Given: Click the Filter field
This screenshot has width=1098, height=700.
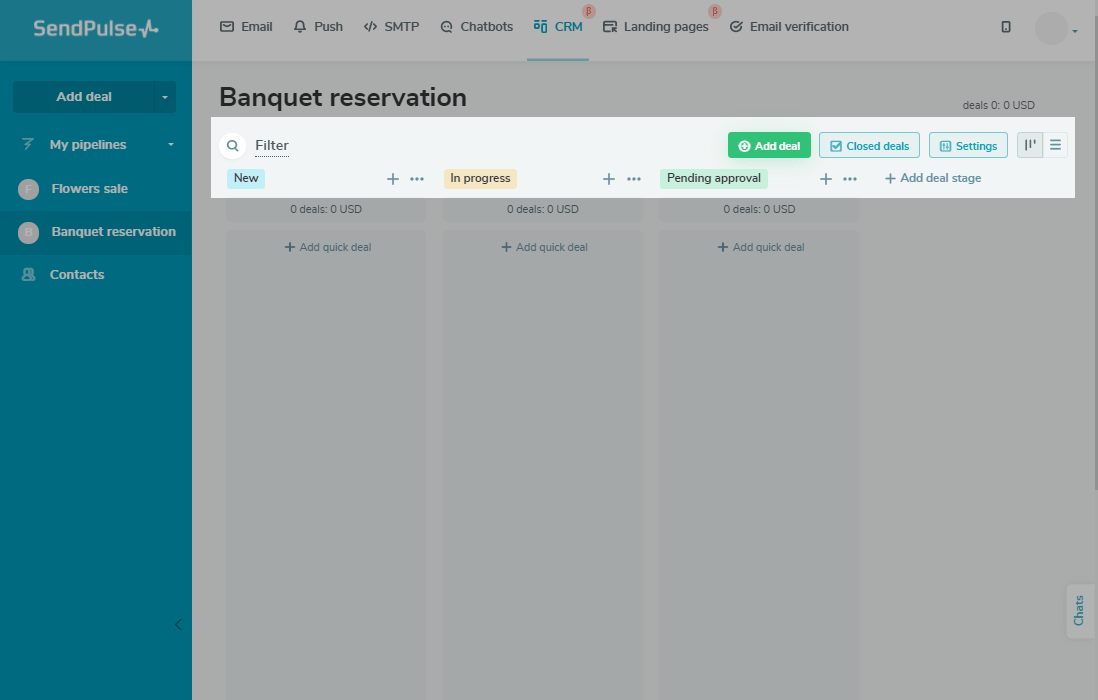Looking at the screenshot, I should [272, 146].
